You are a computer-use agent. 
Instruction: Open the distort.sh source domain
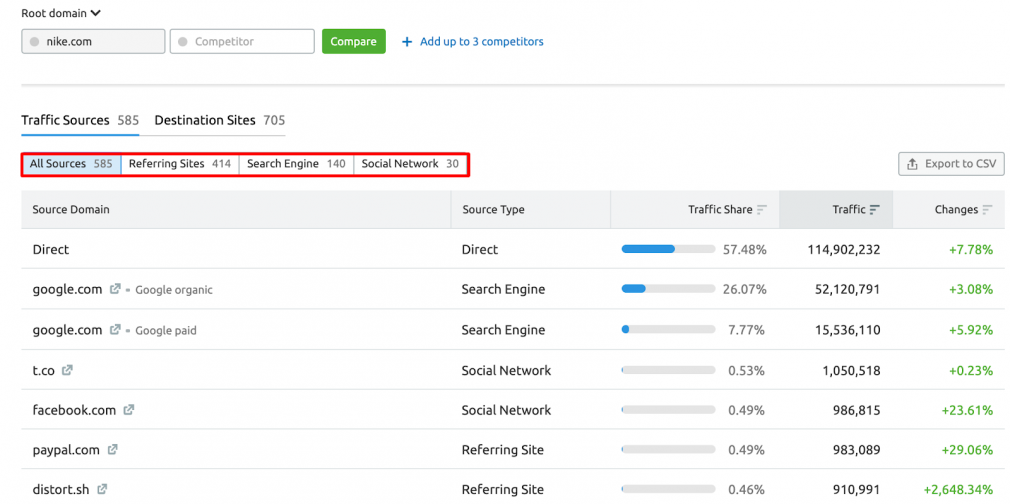61,489
